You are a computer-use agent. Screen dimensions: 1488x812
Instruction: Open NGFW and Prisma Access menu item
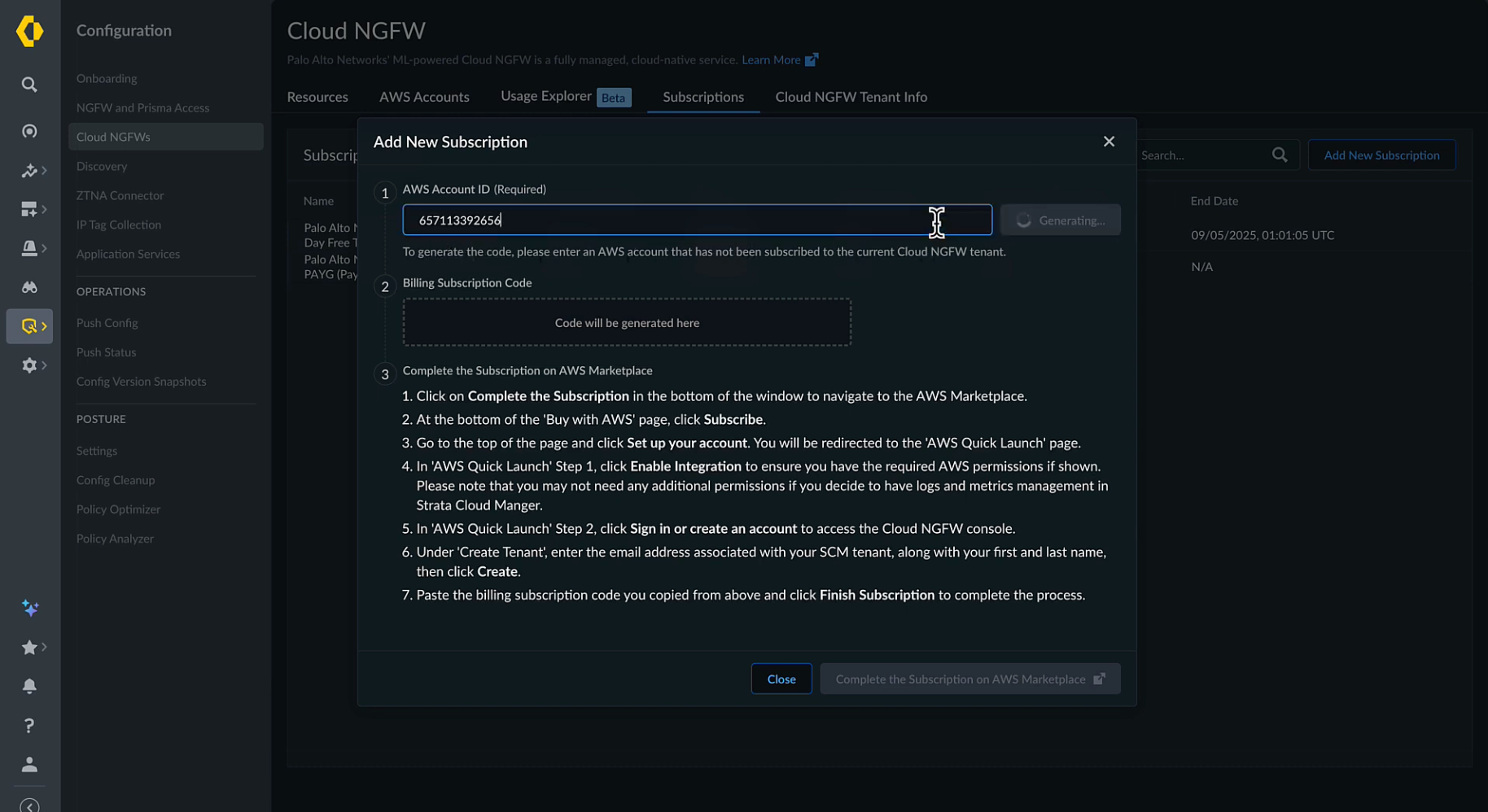(x=143, y=108)
